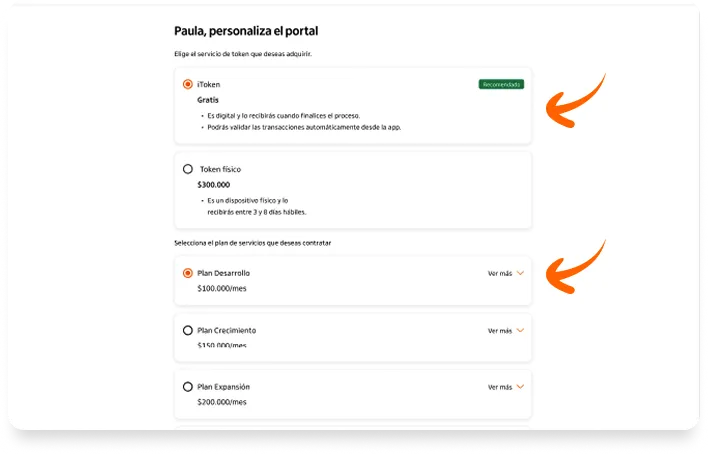Image resolution: width=708 pixels, height=454 pixels.
Task: Click the green Recomendado badge
Action: point(501,84)
